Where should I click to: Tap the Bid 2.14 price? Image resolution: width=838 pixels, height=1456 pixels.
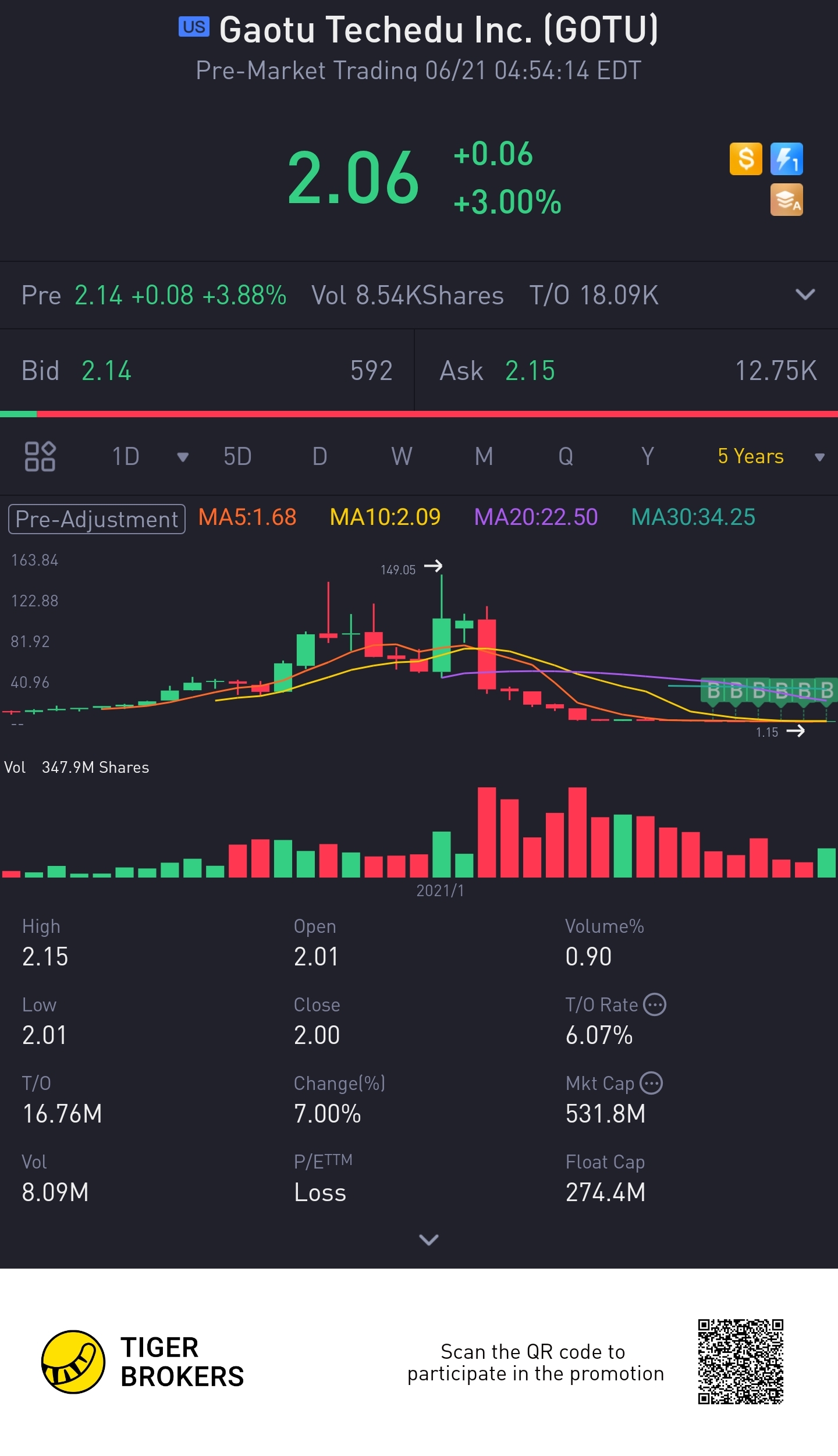[106, 371]
